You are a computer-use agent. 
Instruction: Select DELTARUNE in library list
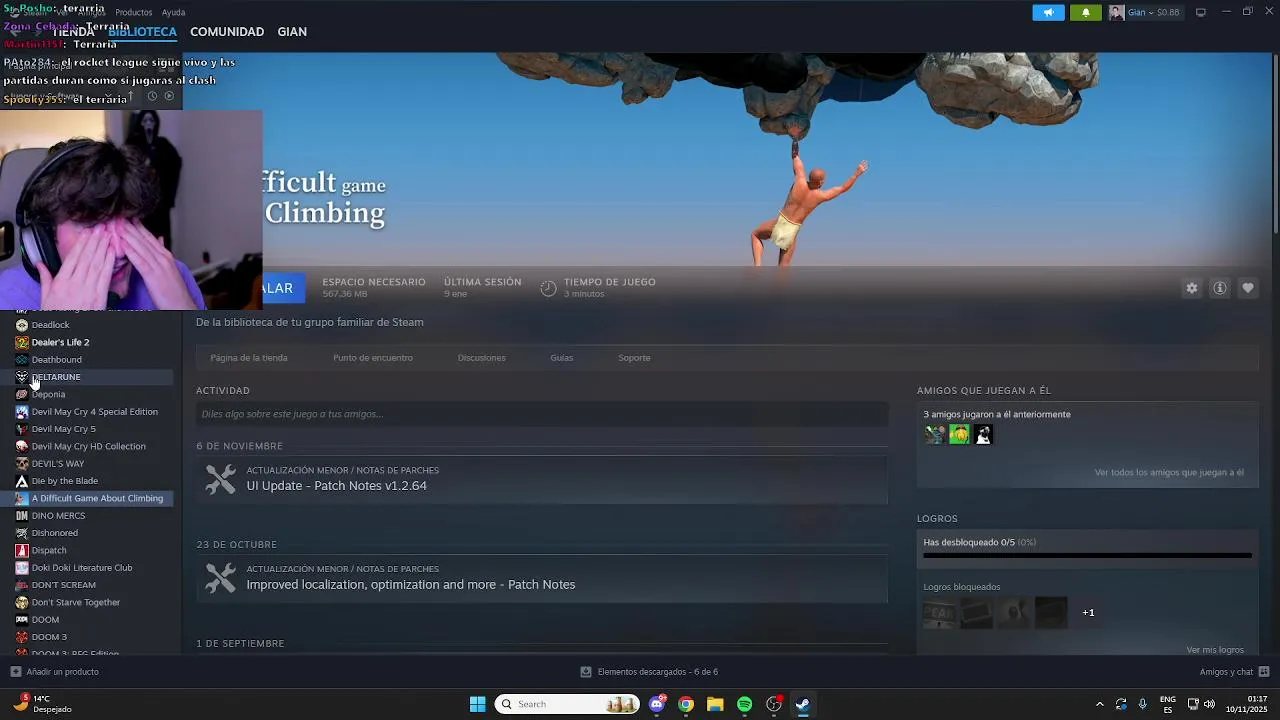(x=56, y=377)
